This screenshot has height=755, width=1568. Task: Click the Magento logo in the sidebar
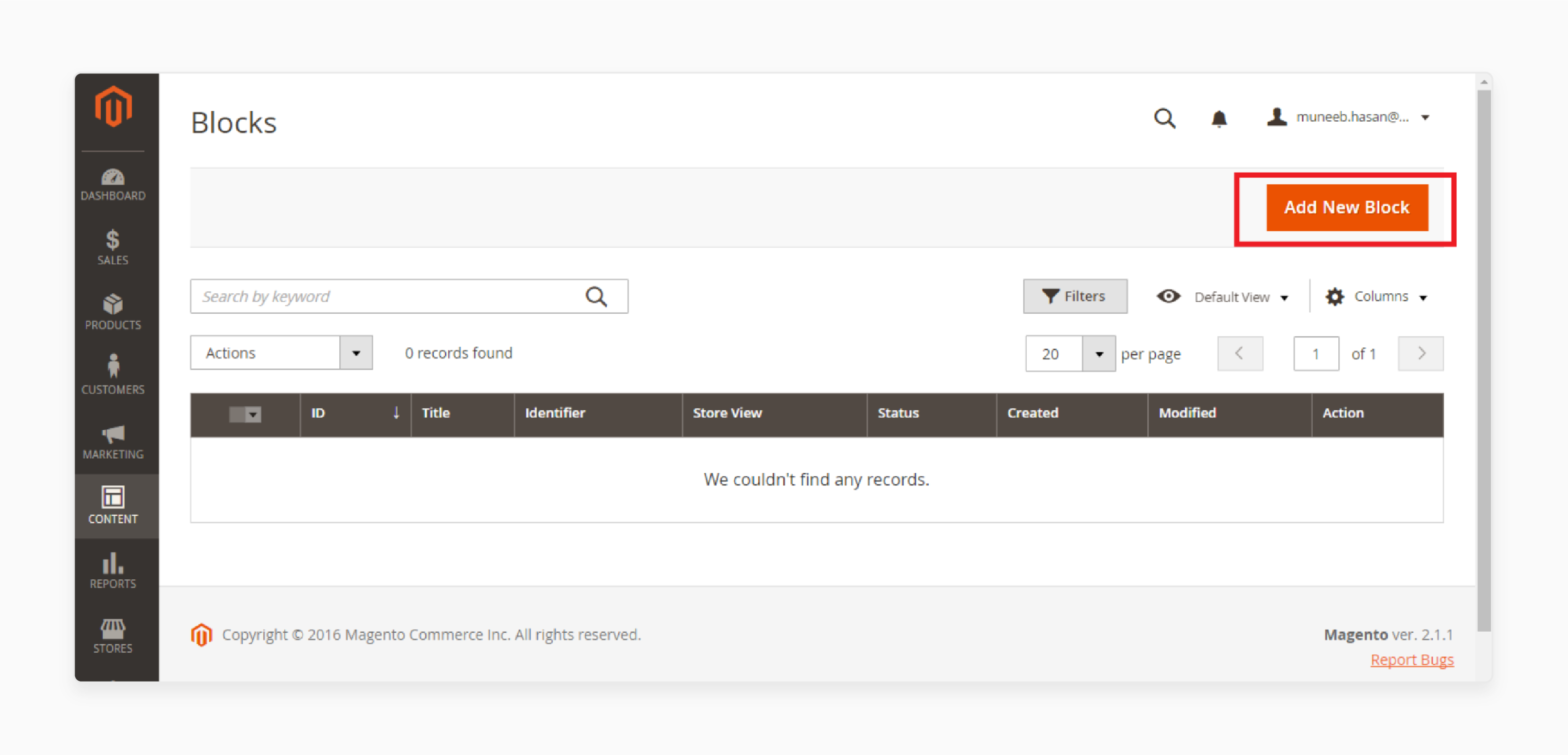(x=113, y=107)
